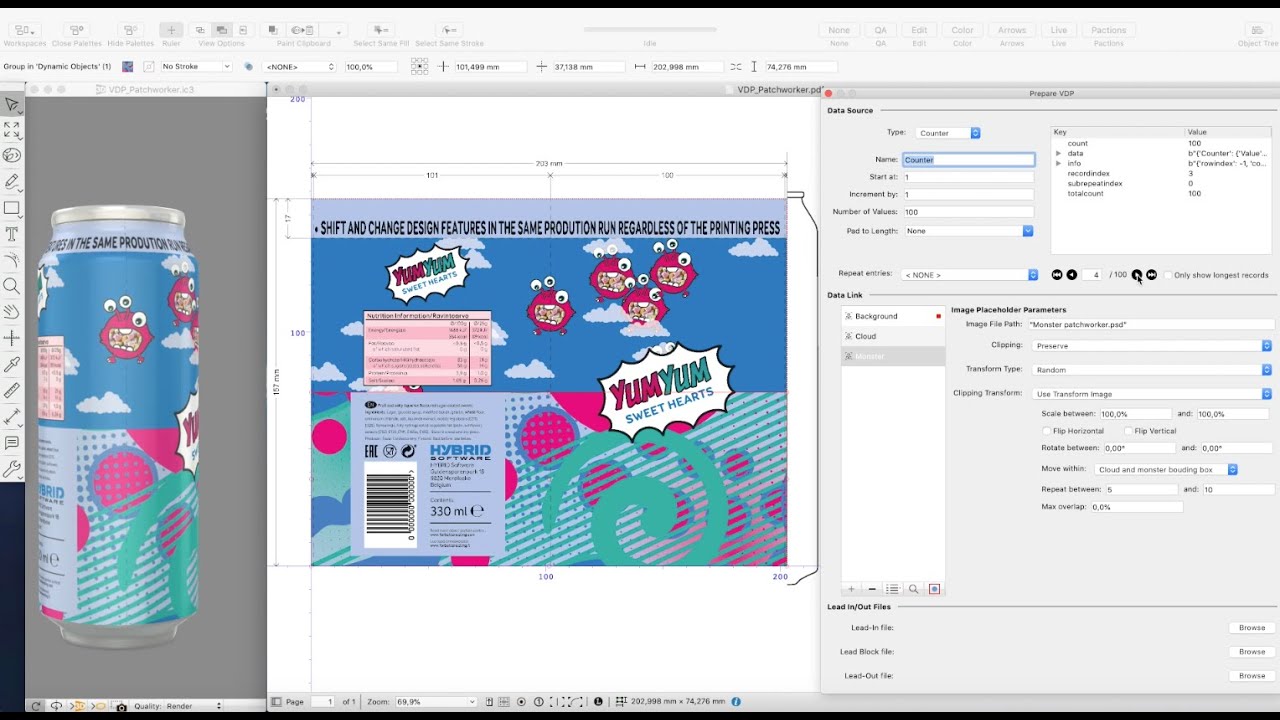Select the text tool in tool palette
This screenshot has width=1280, height=720.
[12, 234]
